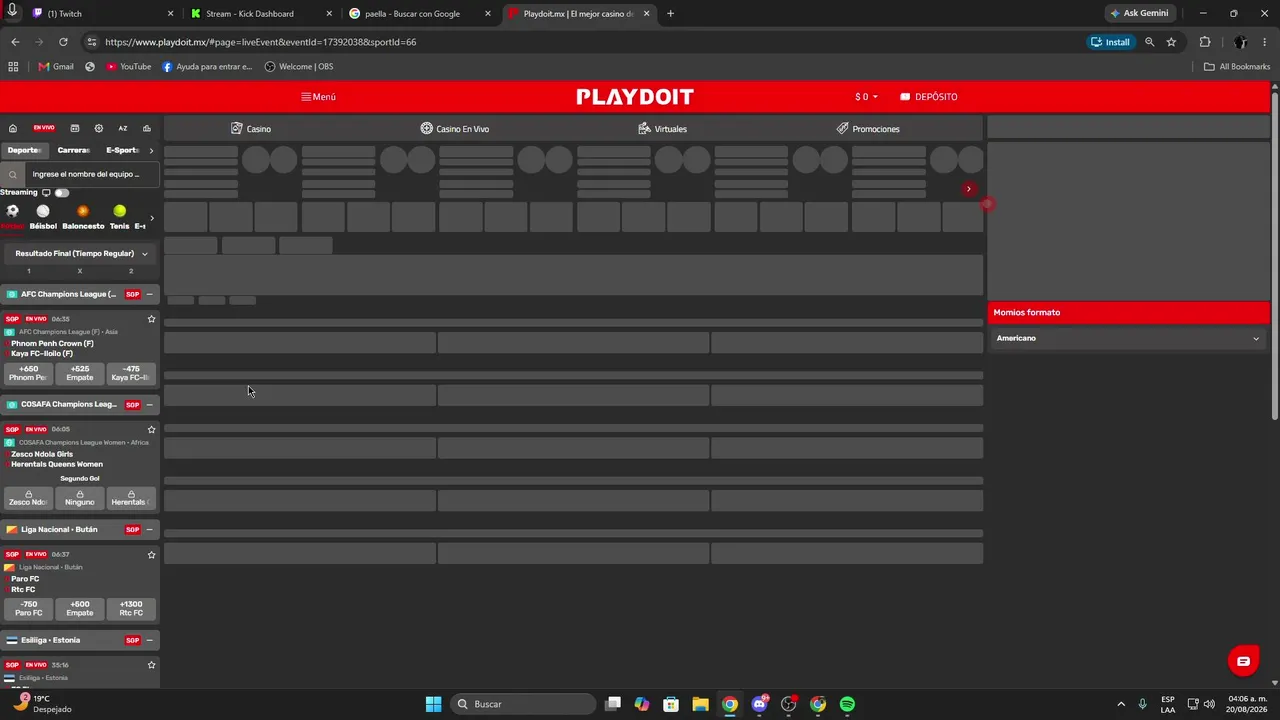The width and height of the screenshot is (1280, 720).
Task: Go to sportsbook home icon
Action: pyautogui.click(x=13, y=128)
